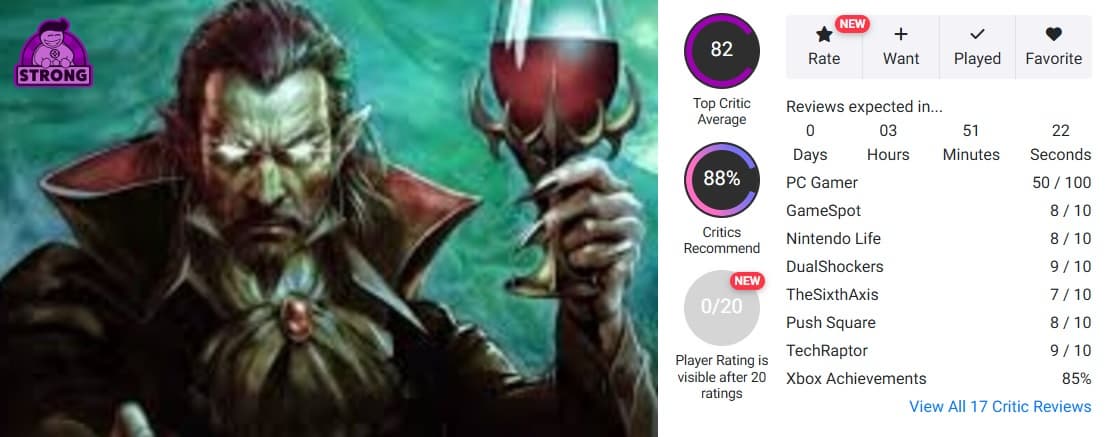Open View All 17 Critic Reviews link

click(x=999, y=407)
